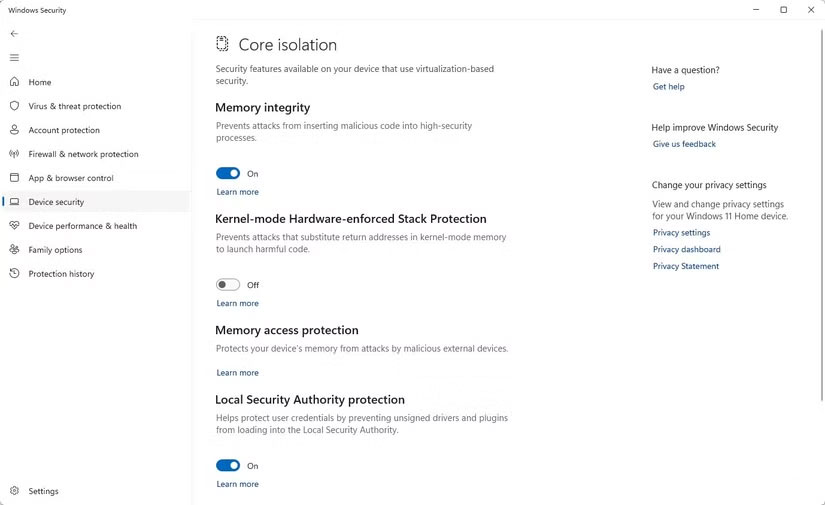This screenshot has width=825, height=505.
Task: Open the Firewall & network protection icon
Action: pos(14,154)
